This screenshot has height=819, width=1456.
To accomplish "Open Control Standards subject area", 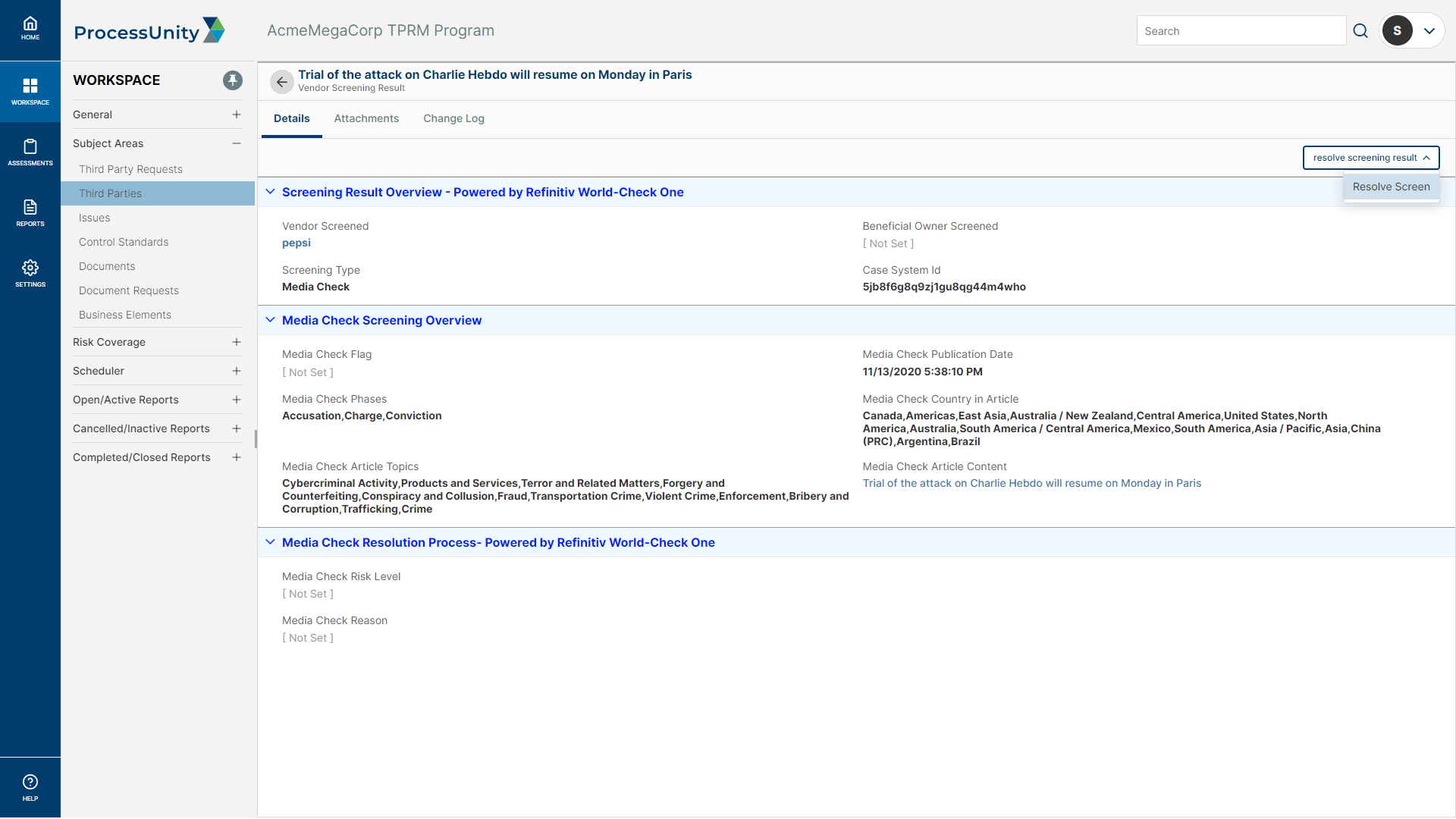I will [124, 242].
